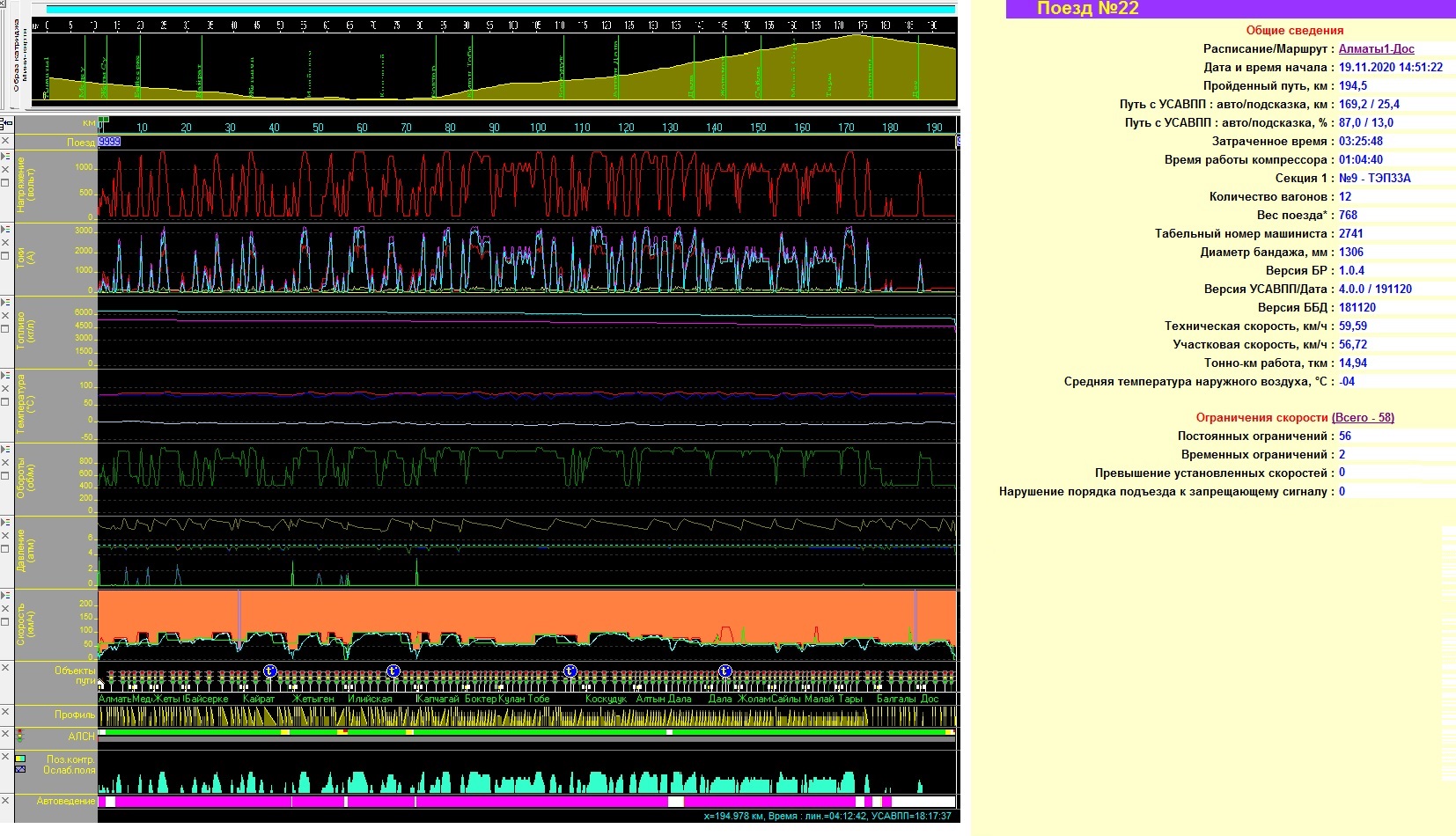Toggle the Скорость graph checkbox
1456x836 pixels.
click(5, 622)
